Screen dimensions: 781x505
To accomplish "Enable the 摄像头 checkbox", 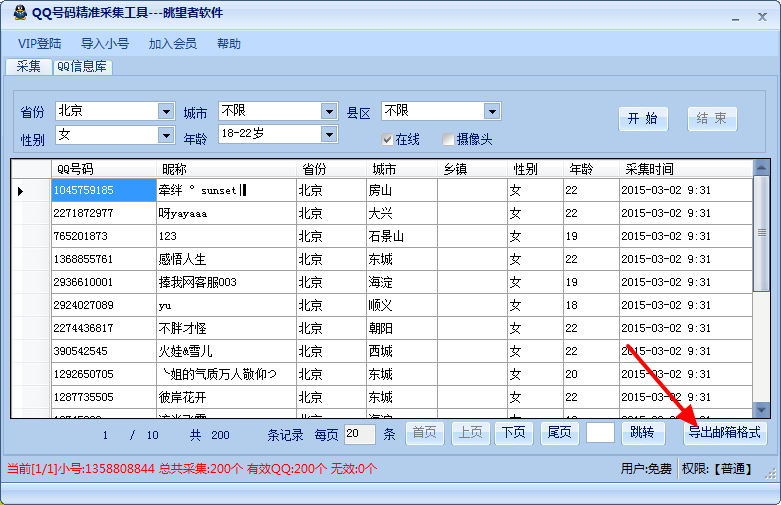I will coord(448,139).
